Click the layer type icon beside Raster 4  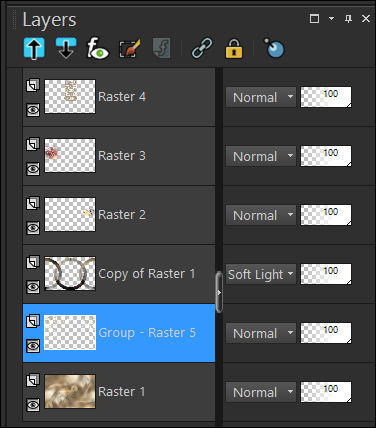point(33,85)
